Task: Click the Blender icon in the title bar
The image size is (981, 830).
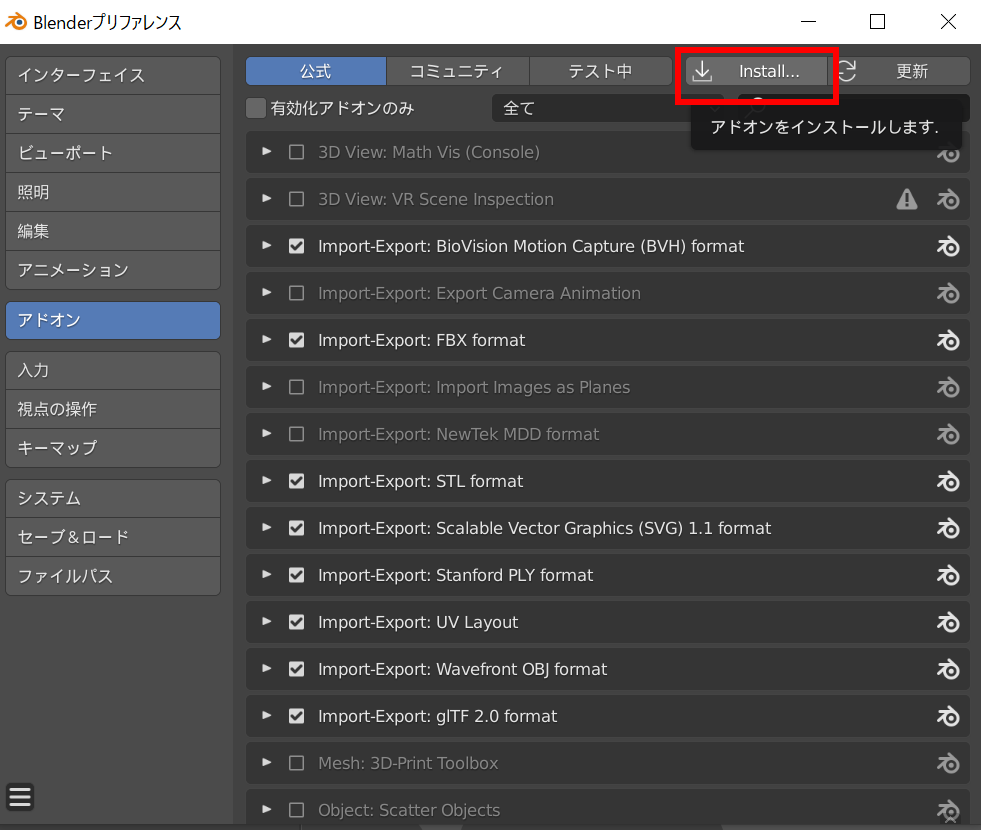Action: pos(16,22)
